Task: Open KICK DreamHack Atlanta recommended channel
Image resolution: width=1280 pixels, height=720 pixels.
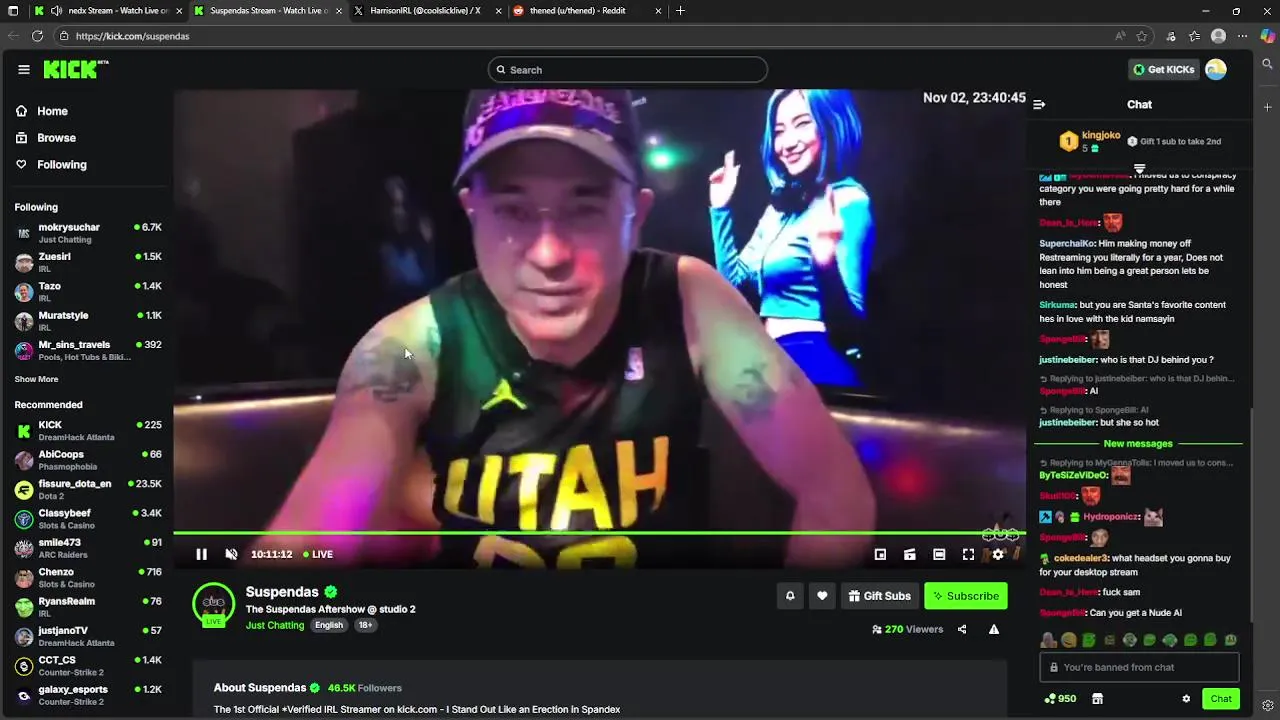Action: pyautogui.click(x=88, y=430)
